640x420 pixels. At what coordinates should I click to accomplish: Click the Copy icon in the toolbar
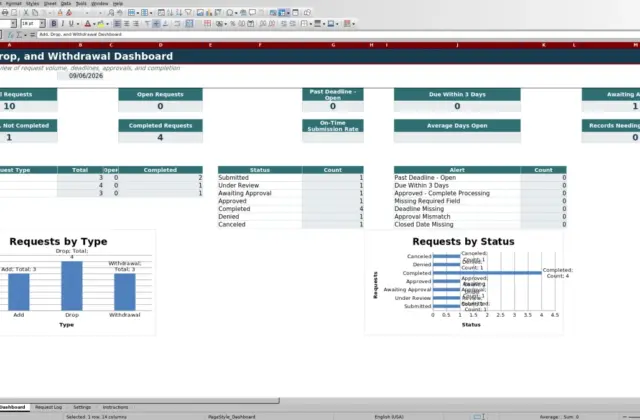tap(35, 13)
